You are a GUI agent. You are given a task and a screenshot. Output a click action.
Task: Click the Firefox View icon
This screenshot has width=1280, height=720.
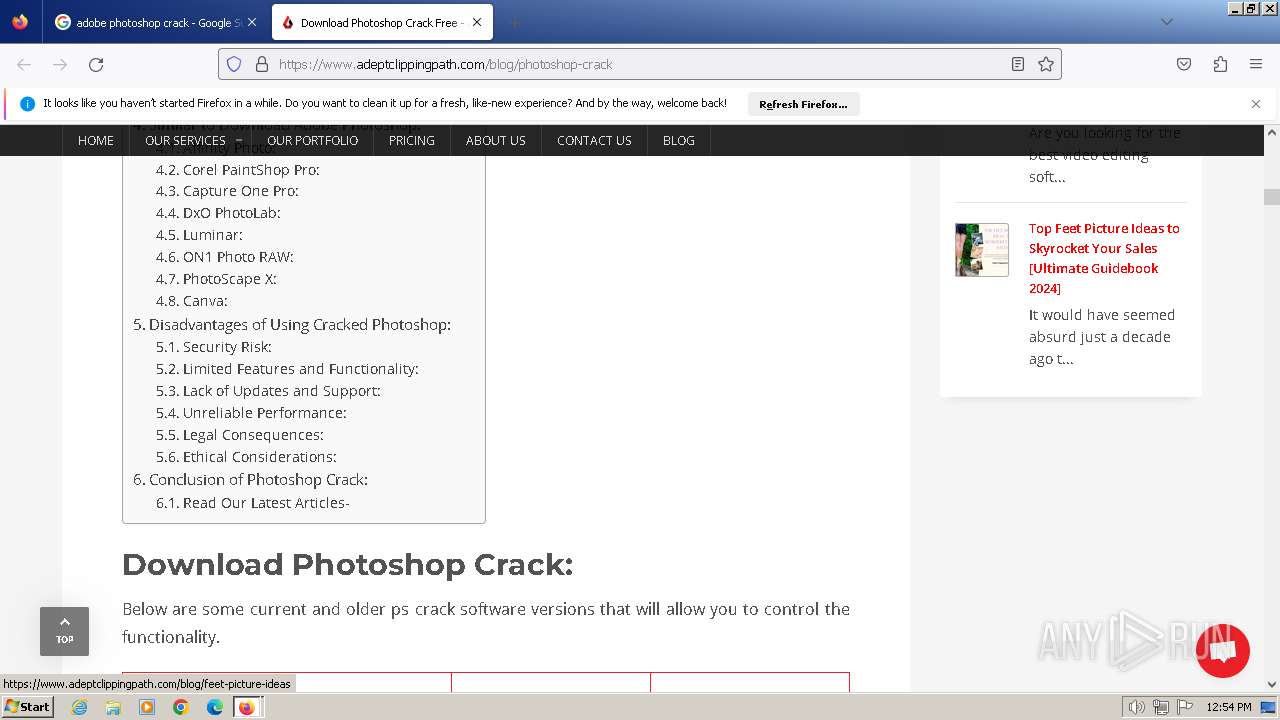coord(20,22)
